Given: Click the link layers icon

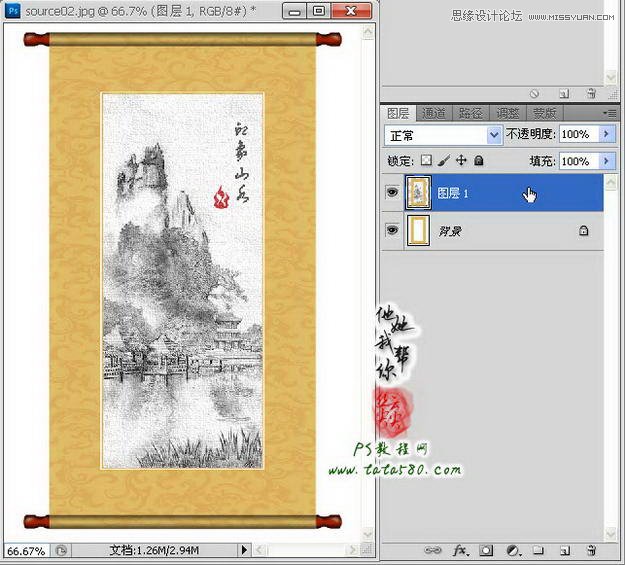Looking at the screenshot, I should [x=432, y=551].
